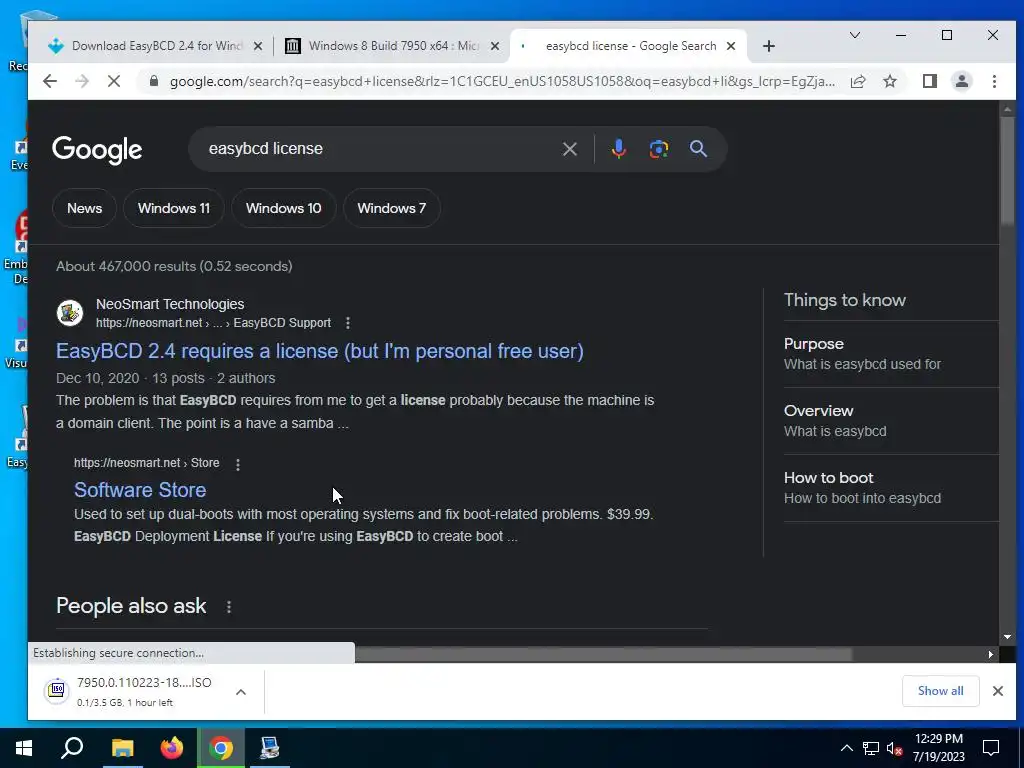Click the neosmart.net EasyBCD Support breadcrumb

pos(213,323)
